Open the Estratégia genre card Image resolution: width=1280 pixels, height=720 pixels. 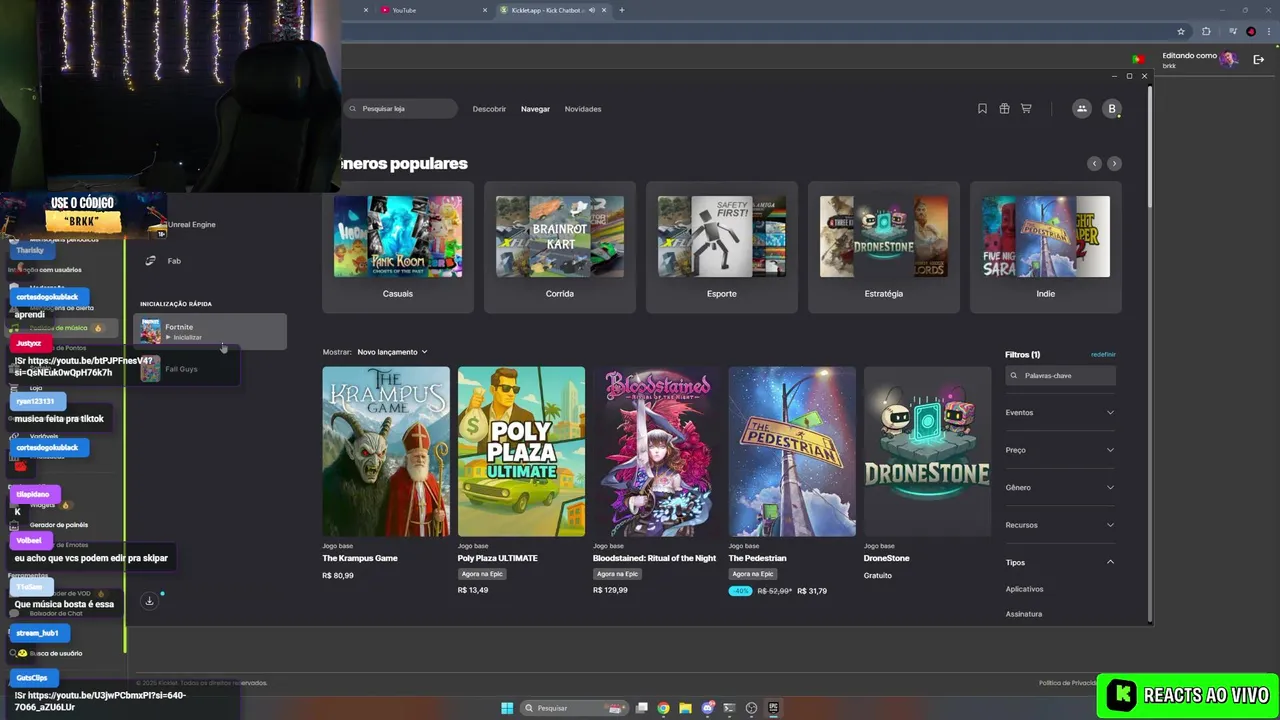click(883, 248)
